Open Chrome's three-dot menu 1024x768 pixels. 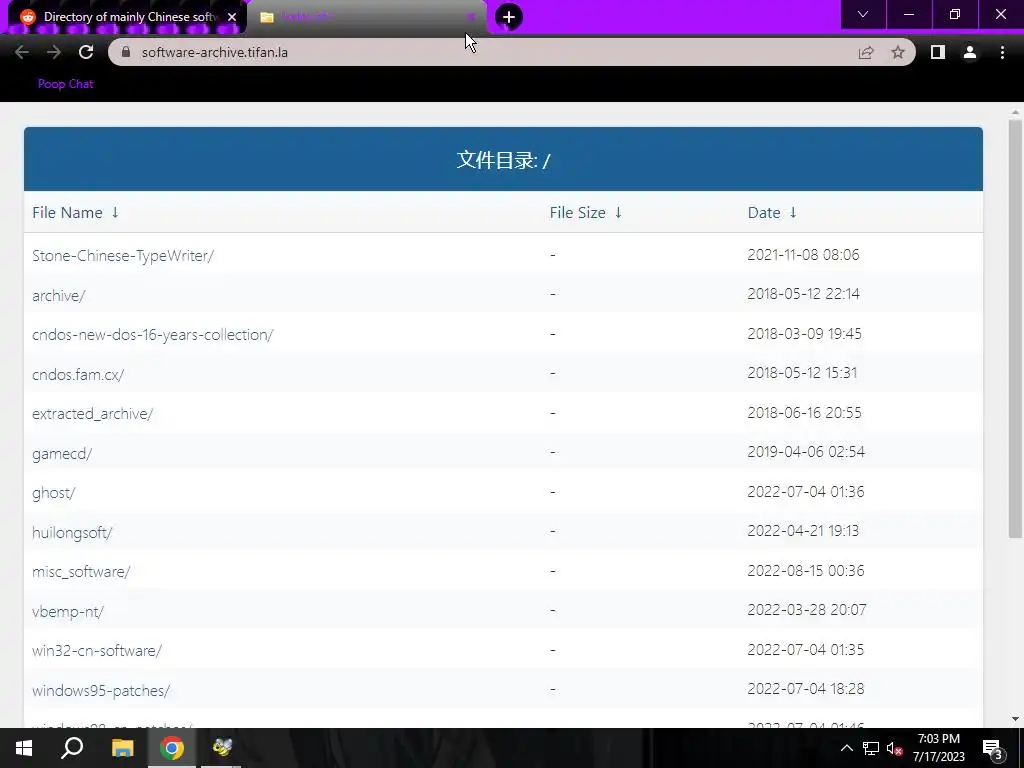[1002, 52]
